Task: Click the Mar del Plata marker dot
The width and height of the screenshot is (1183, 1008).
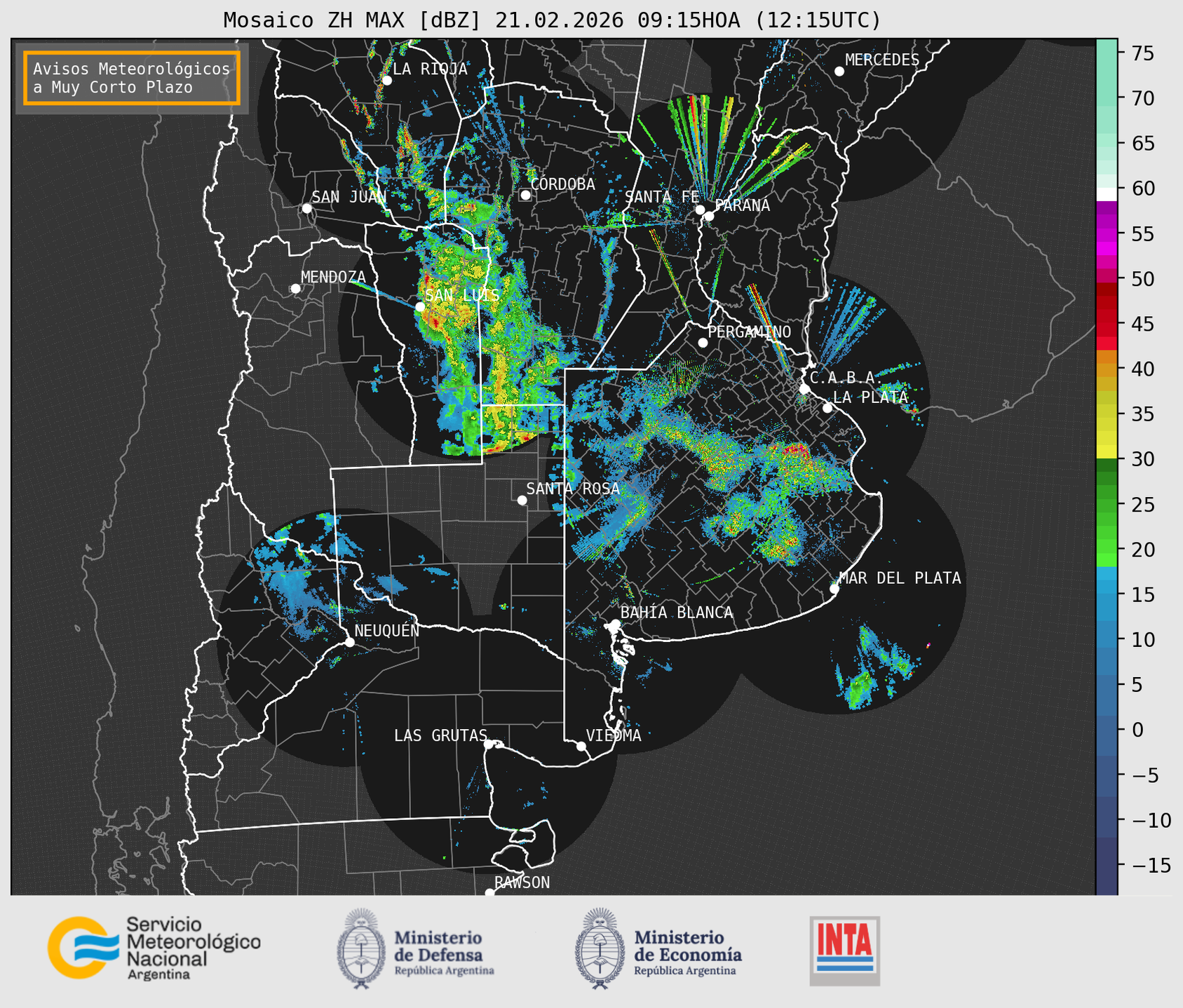Action: 834,589
